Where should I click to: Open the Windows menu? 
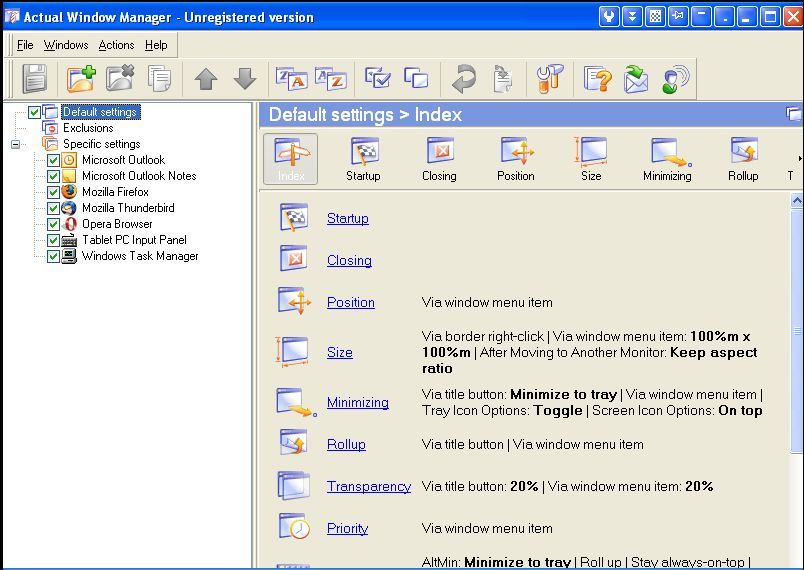(x=66, y=45)
